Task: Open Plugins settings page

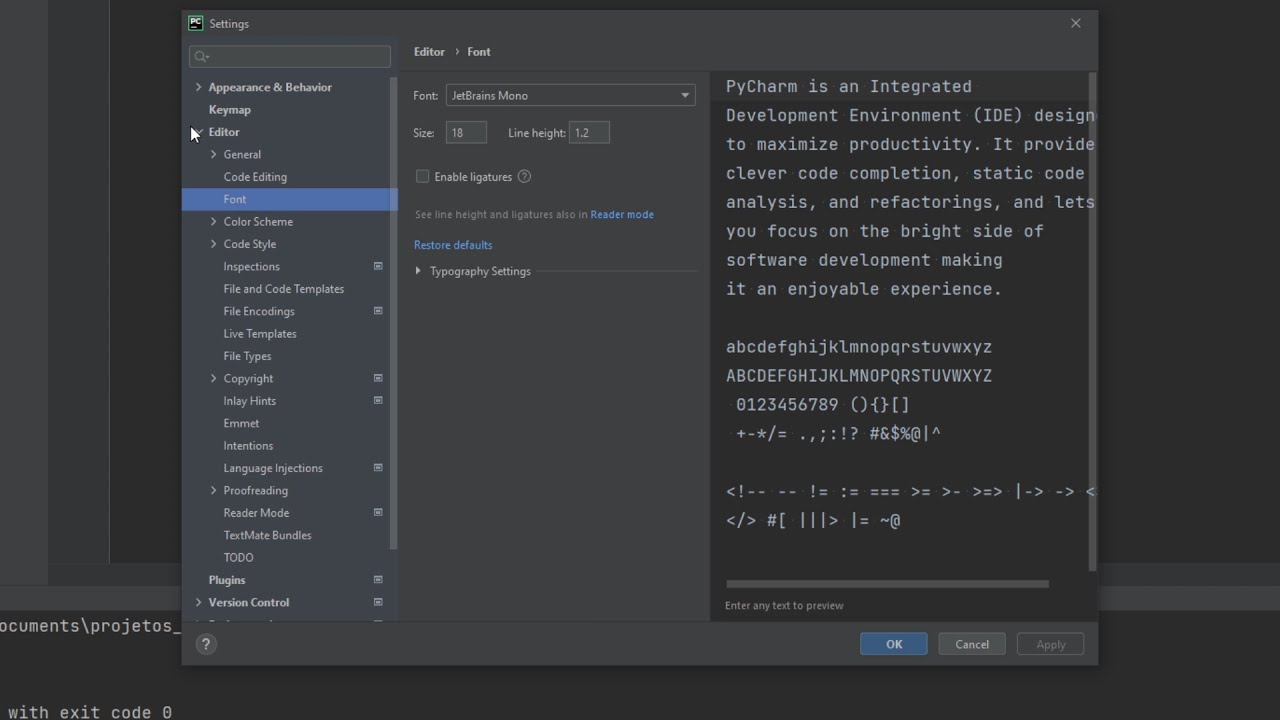Action: click(226, 580)
